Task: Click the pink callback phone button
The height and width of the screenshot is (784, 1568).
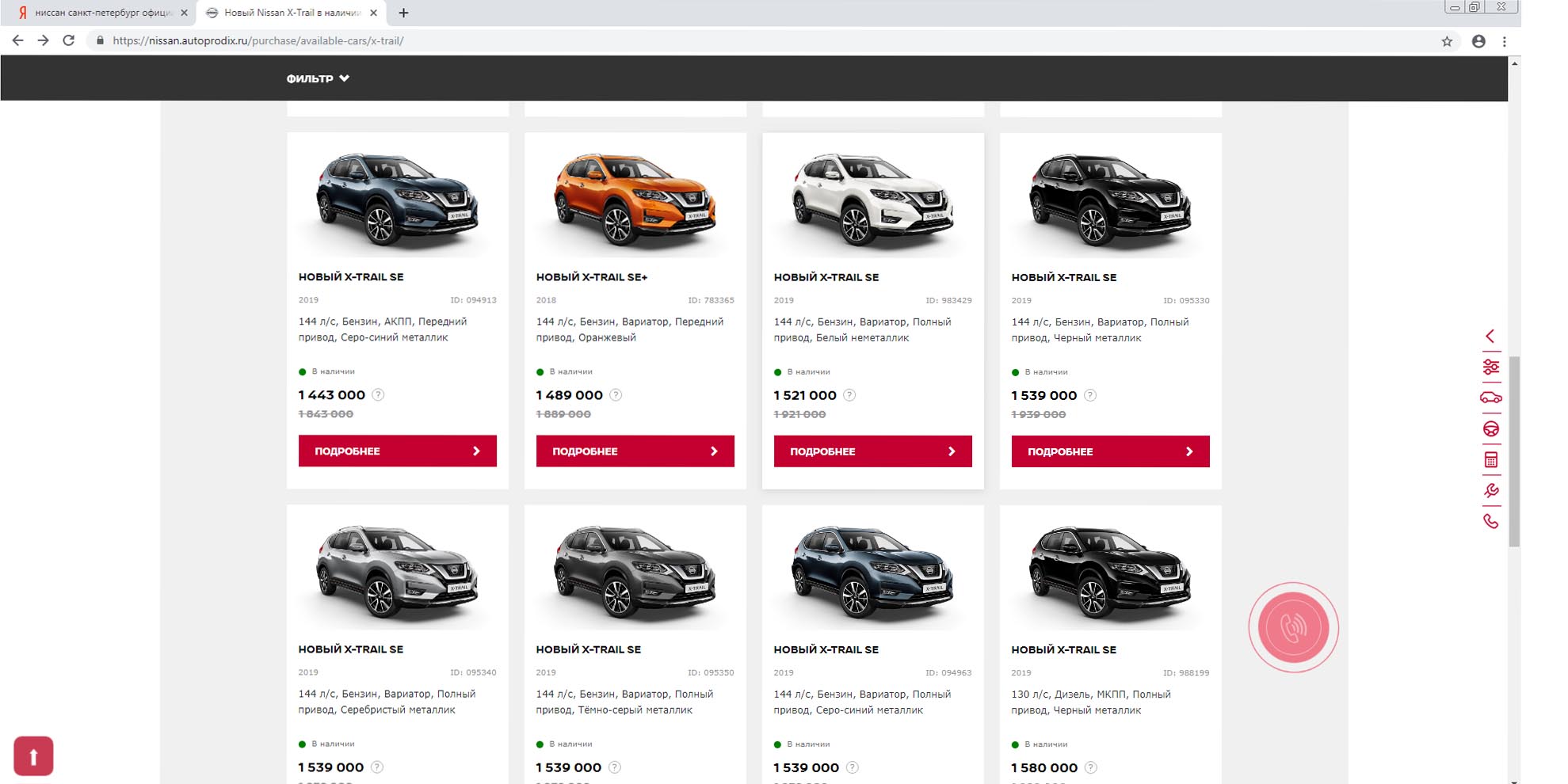Action: coord(1293,627)
